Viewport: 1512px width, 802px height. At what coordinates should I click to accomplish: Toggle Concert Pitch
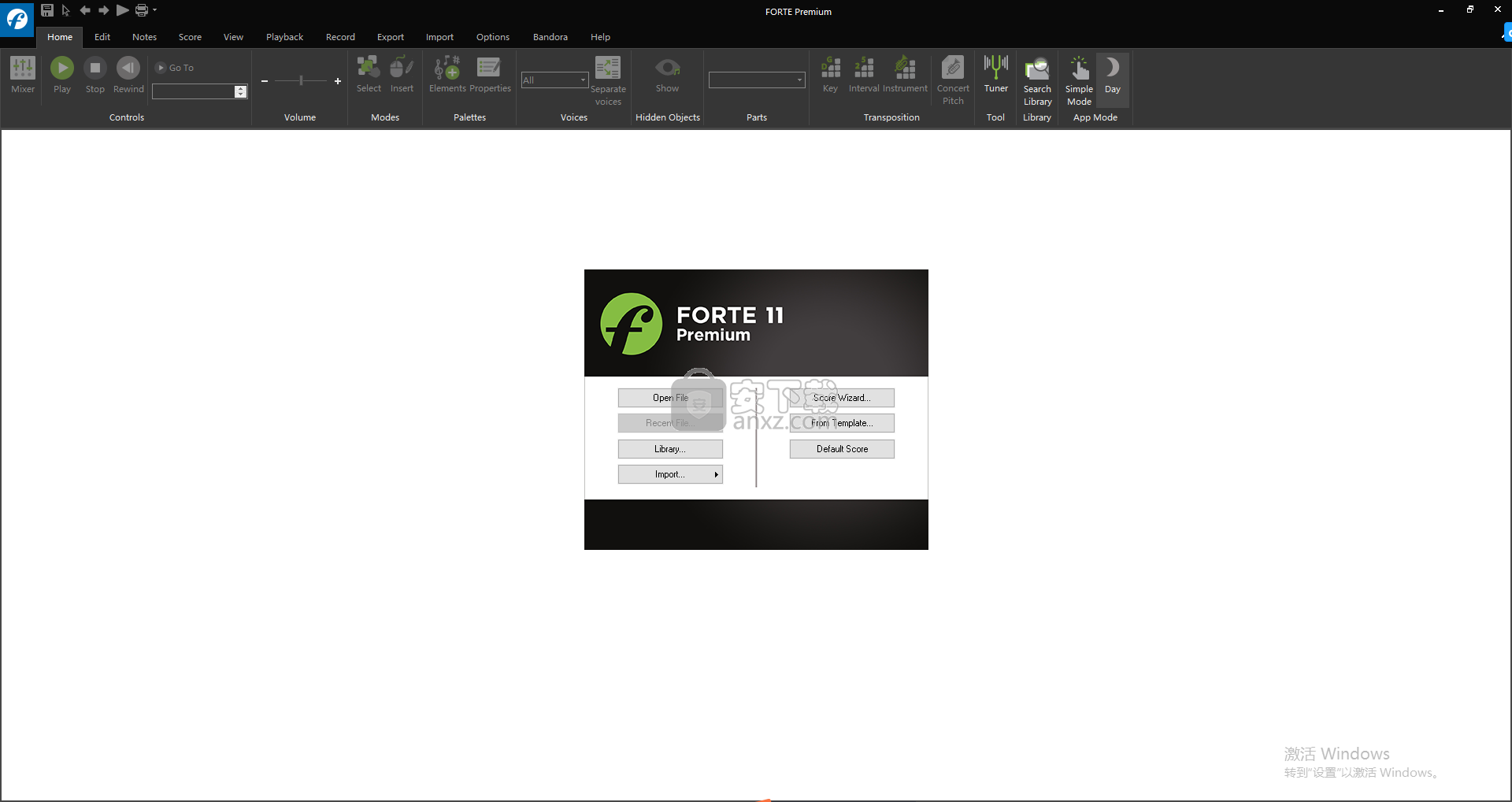point(953,80)
